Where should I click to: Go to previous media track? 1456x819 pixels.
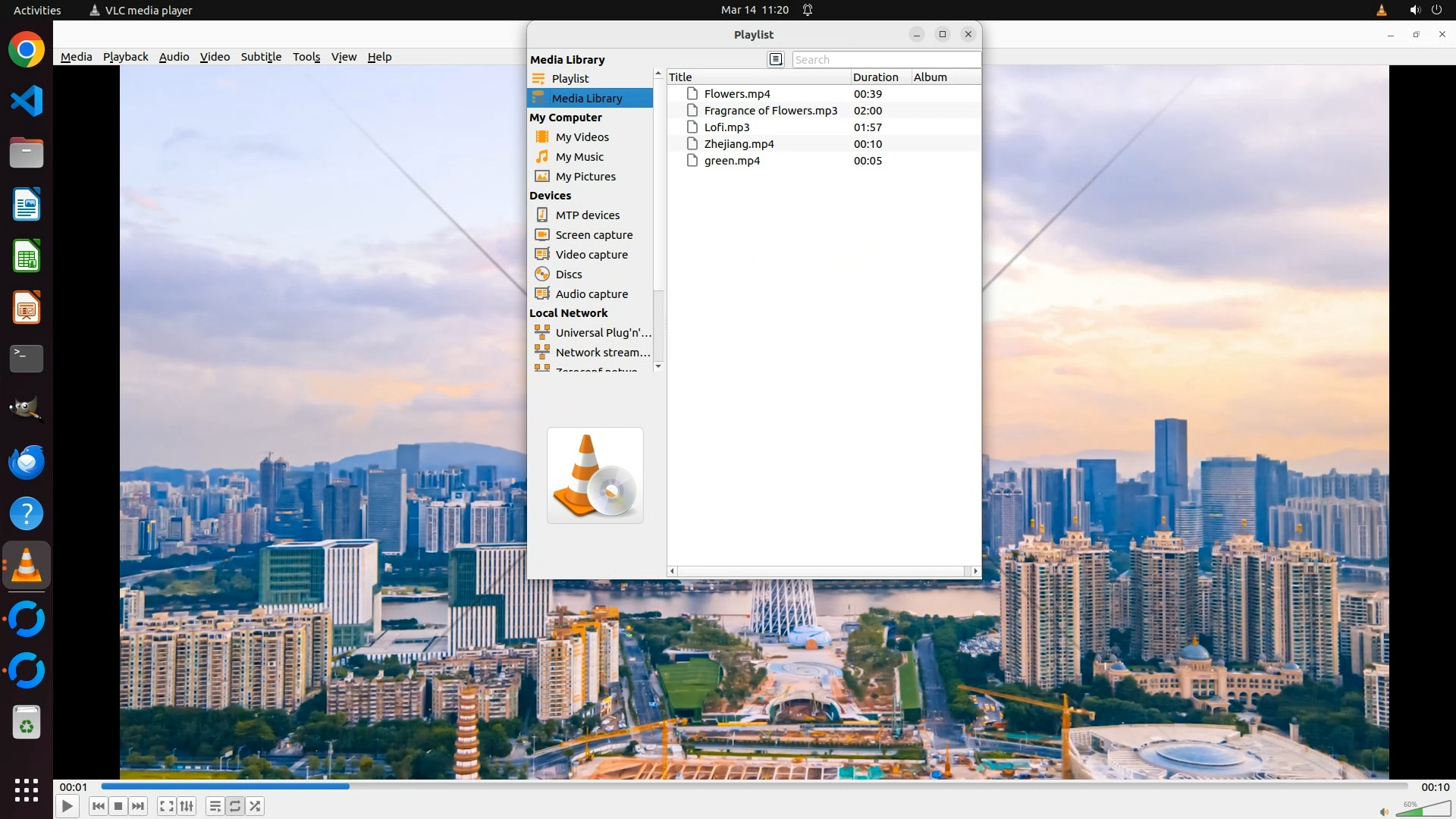[x=98, y=806]
